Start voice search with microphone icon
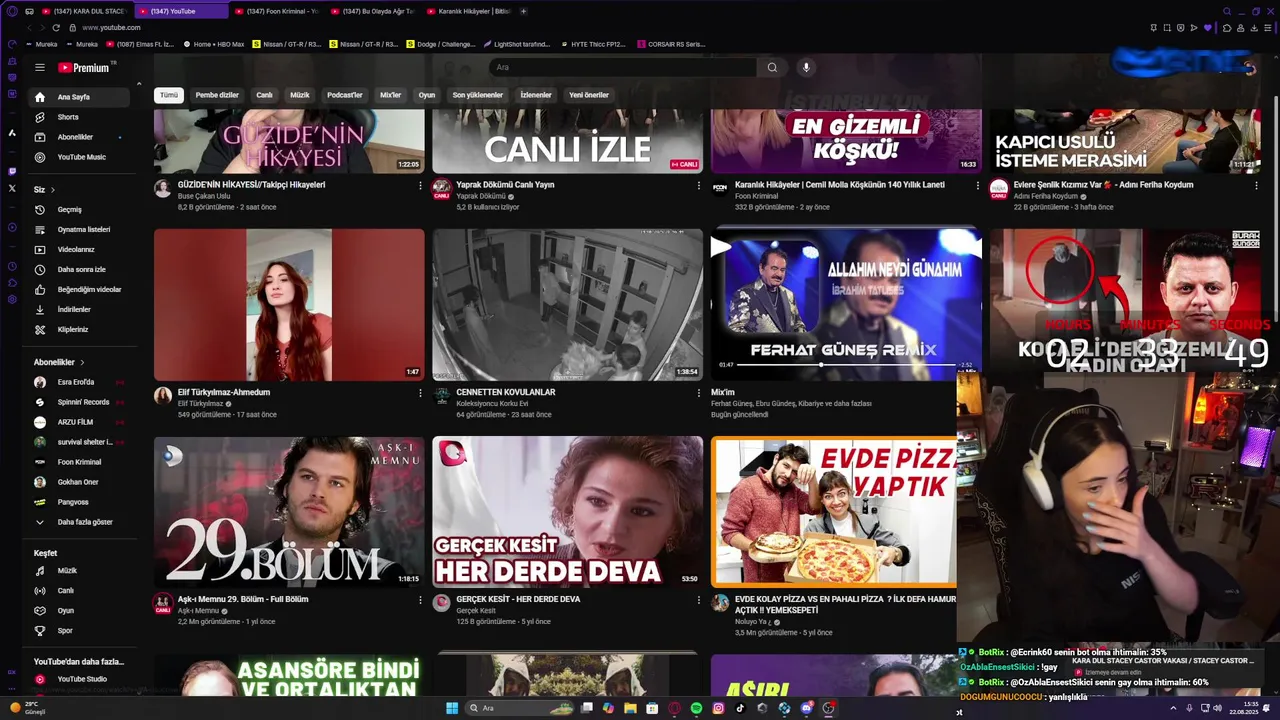1280x720 pixels. tap(806, 67)
